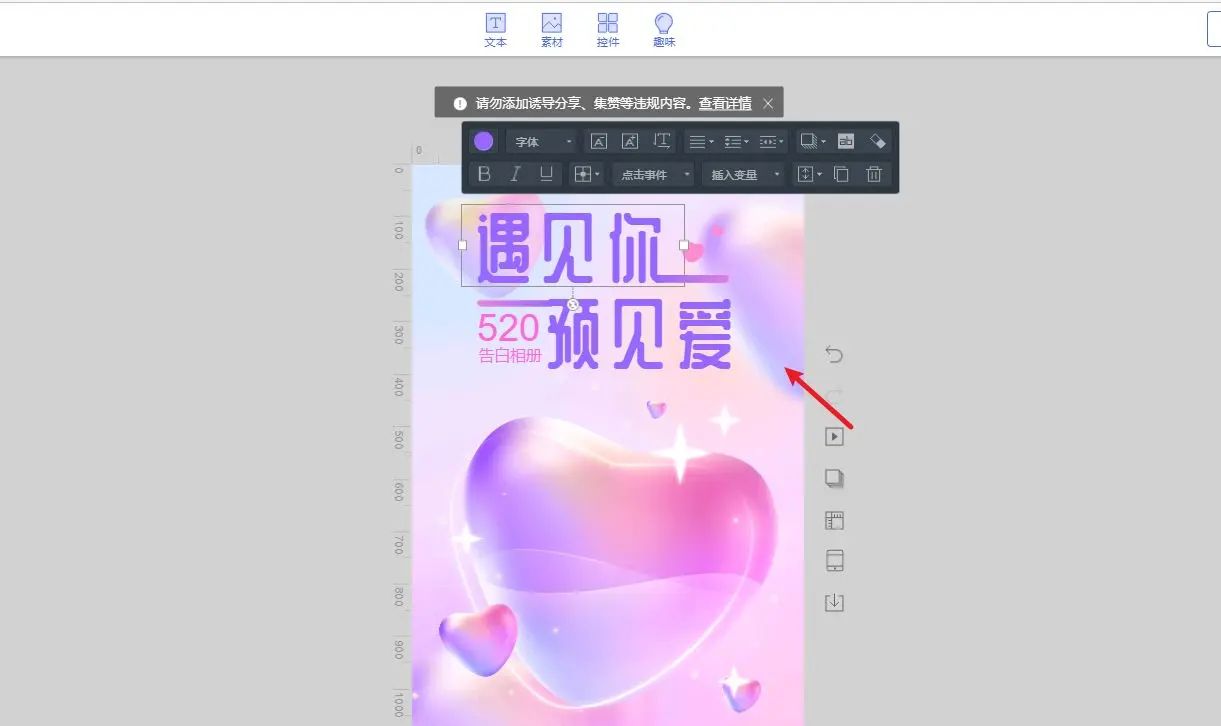Open the text alignment dropdown
The height and width of the screenshot is (726, 1221).
coord(698,141)
